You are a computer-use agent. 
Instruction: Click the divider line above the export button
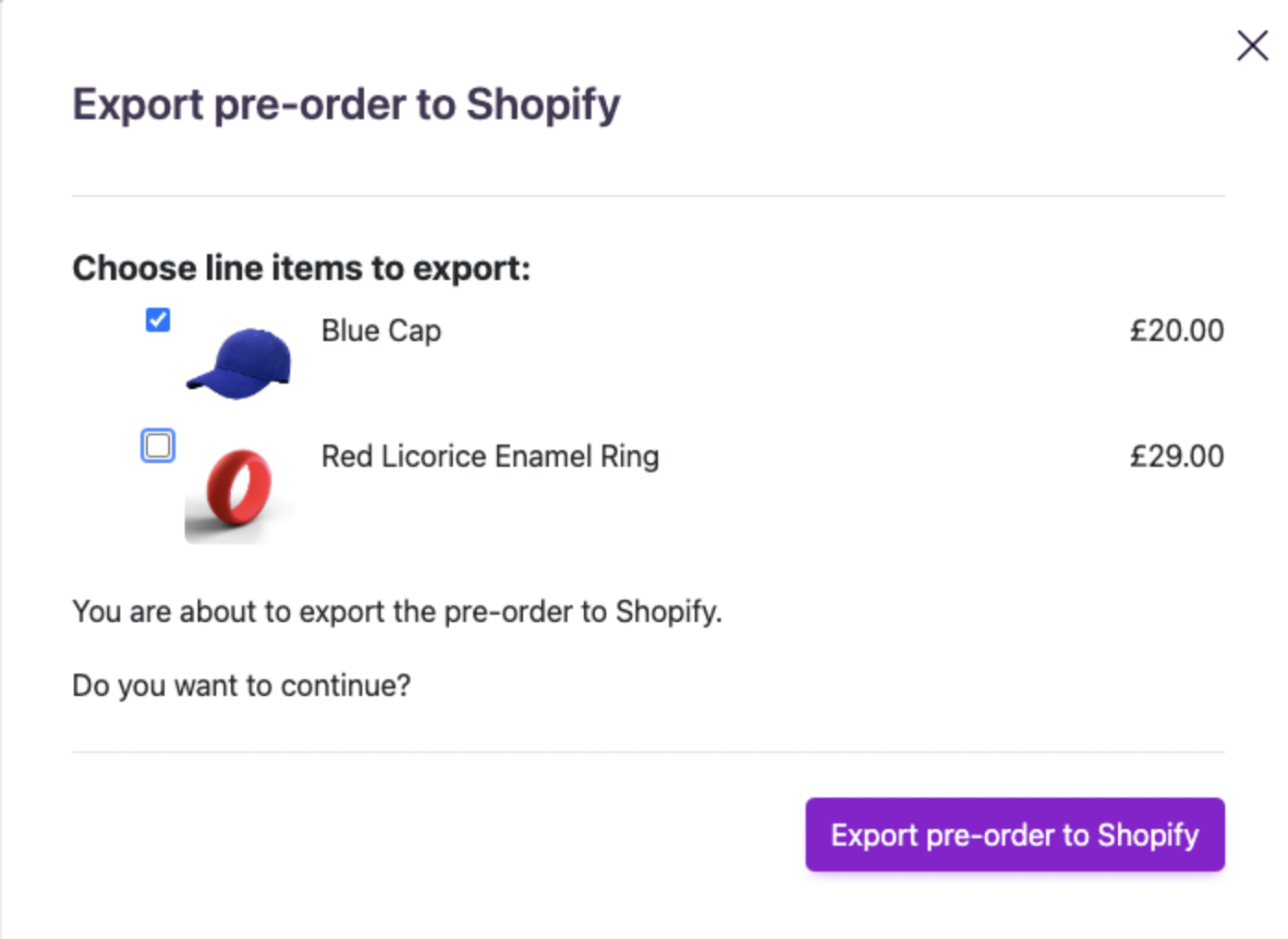tap(648, 752)
